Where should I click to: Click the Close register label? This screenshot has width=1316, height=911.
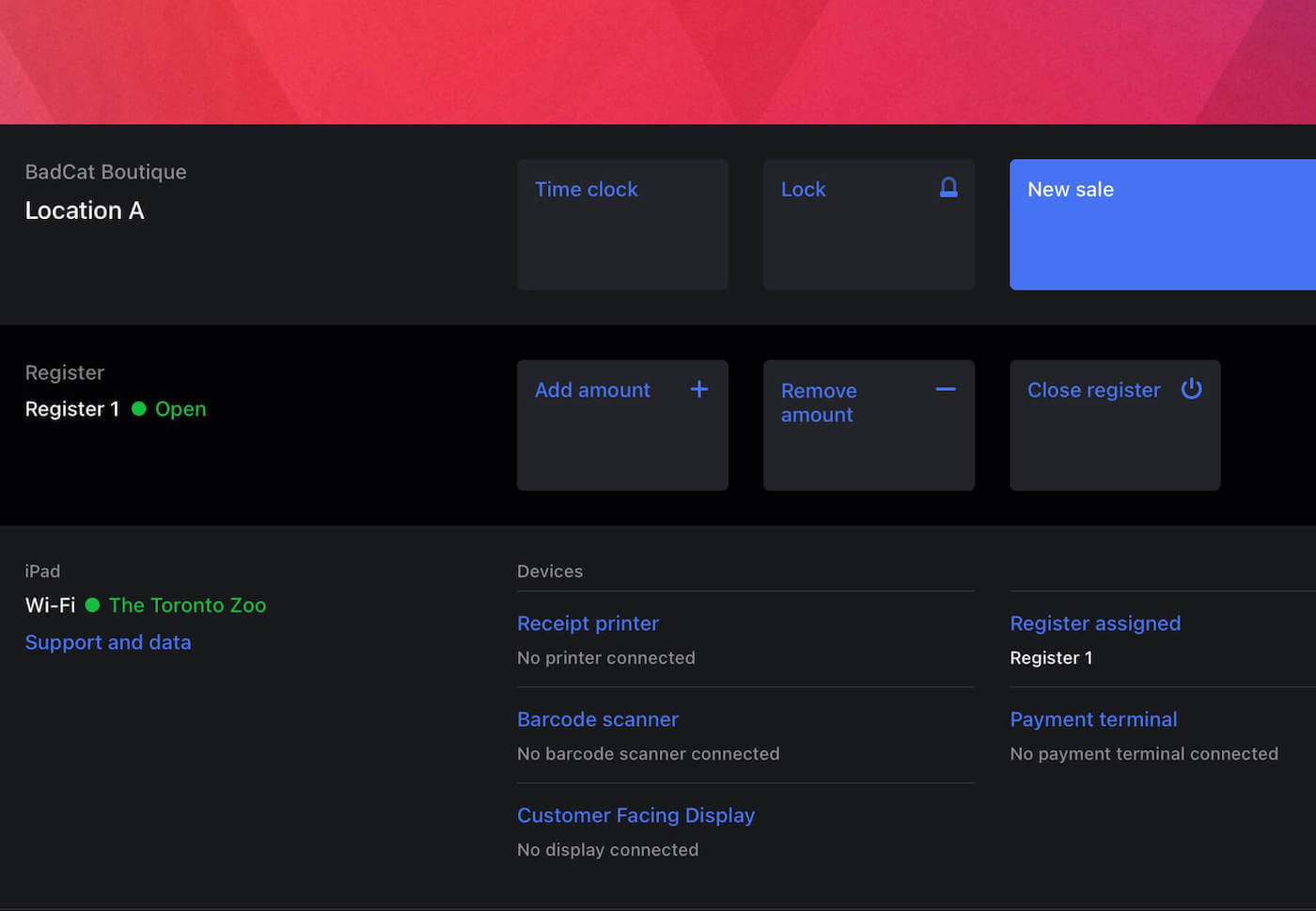(x=1093, y=390)
